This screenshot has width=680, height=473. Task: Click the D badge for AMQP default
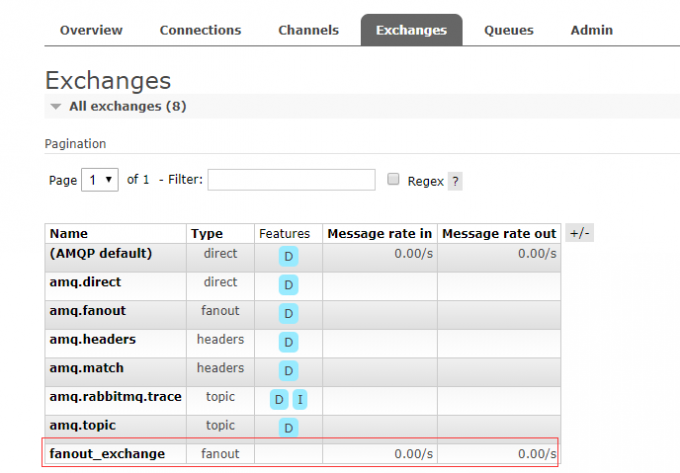tap(288, 256)
